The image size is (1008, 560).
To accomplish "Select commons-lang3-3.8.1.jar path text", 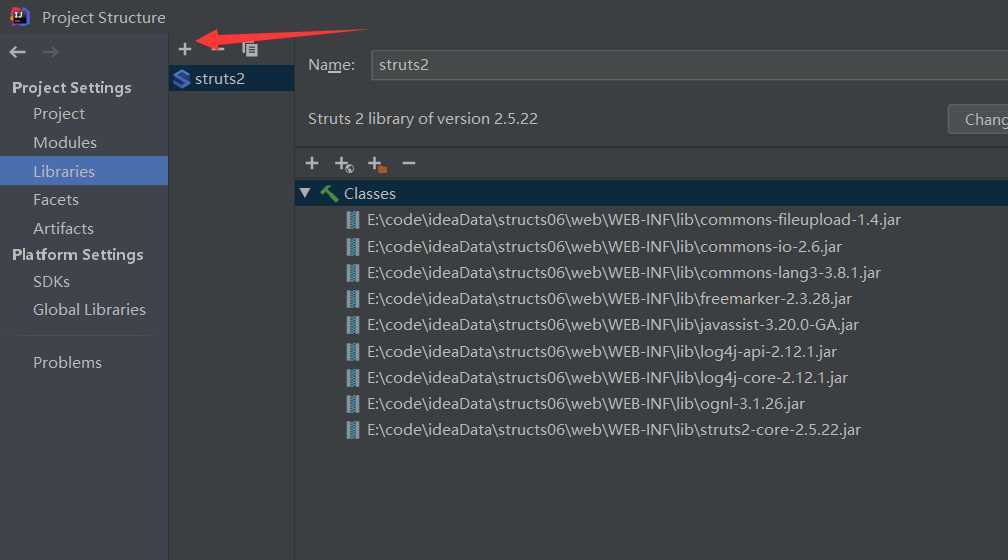I will point(624,273).
